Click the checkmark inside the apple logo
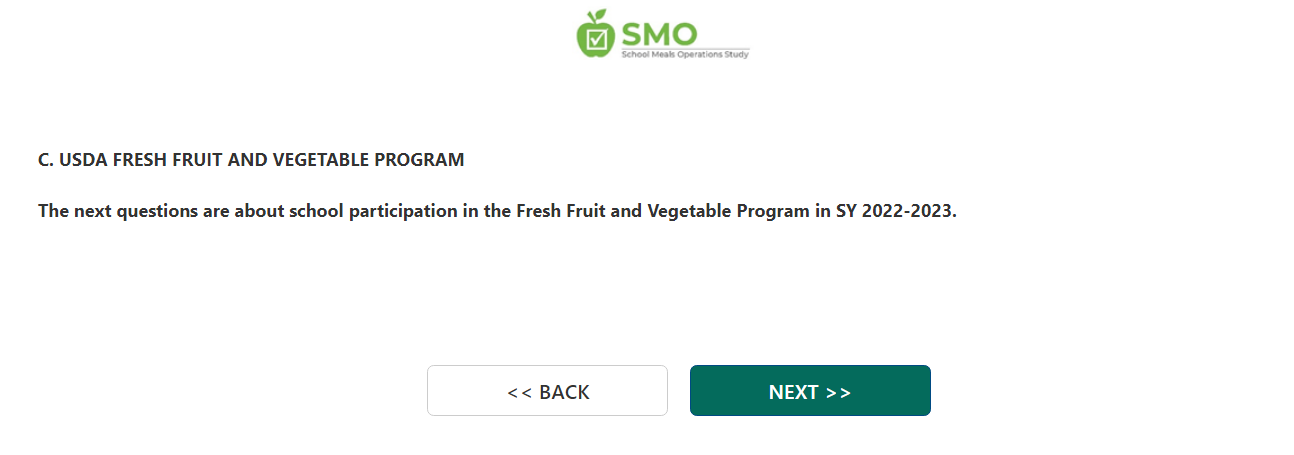Screen dimensions: 1294x455 pos(597,39)
